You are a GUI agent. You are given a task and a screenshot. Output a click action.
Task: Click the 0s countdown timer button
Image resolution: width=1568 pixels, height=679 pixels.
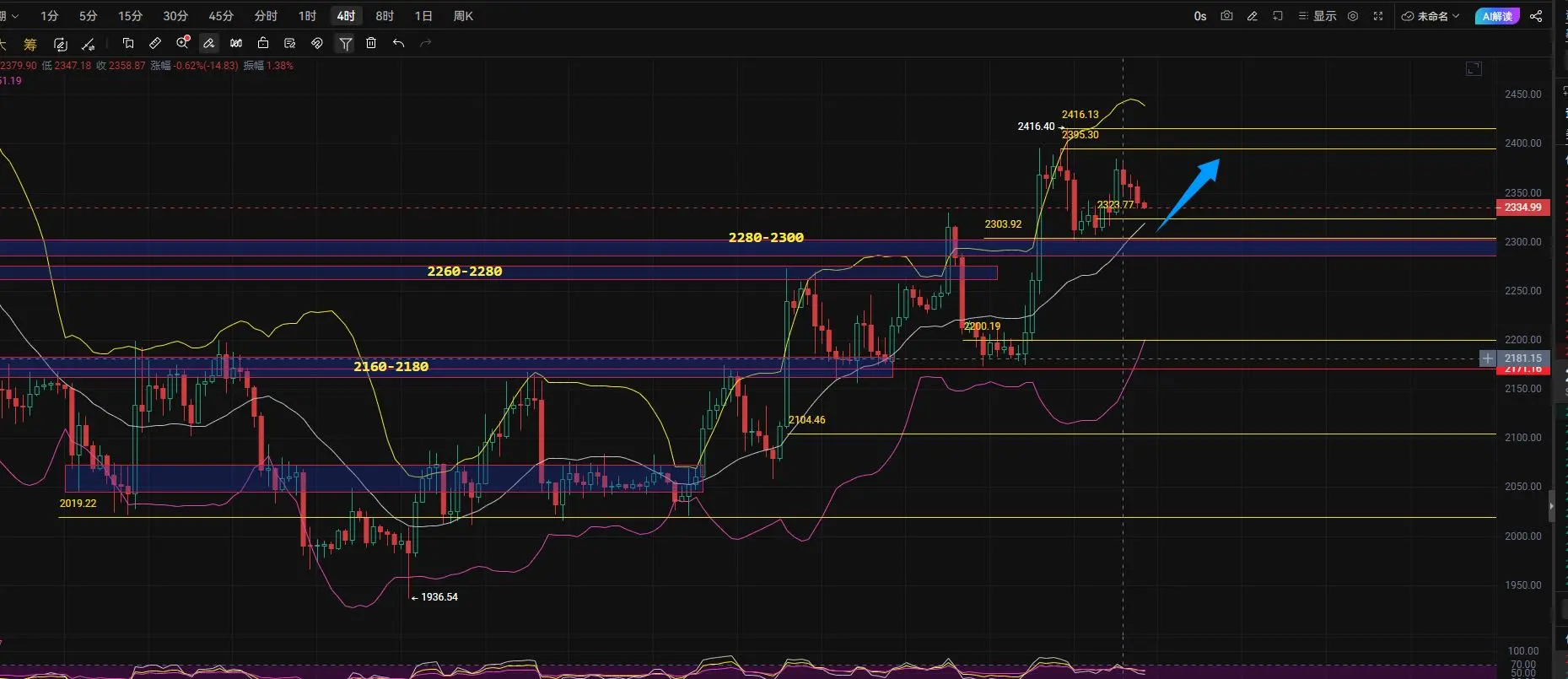1200,16
